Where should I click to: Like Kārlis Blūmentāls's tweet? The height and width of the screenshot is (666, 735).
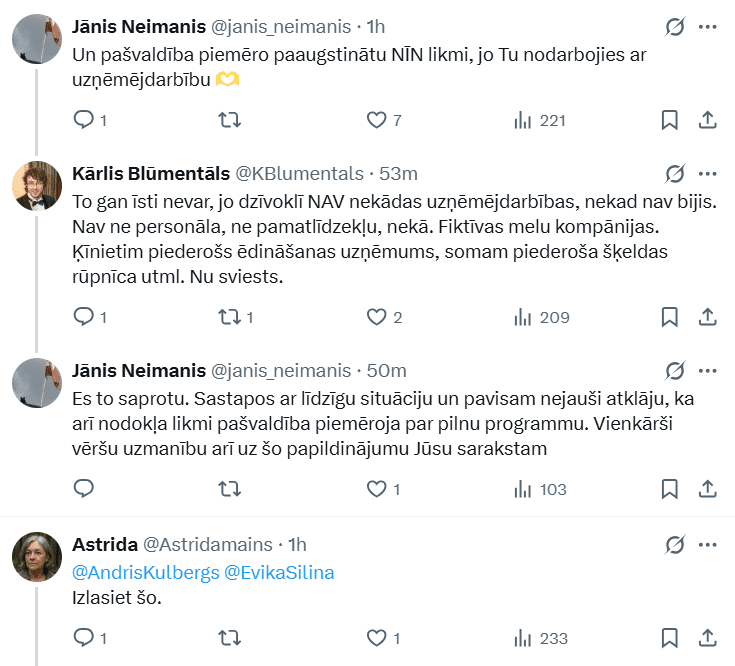click(x=377, y=317)
